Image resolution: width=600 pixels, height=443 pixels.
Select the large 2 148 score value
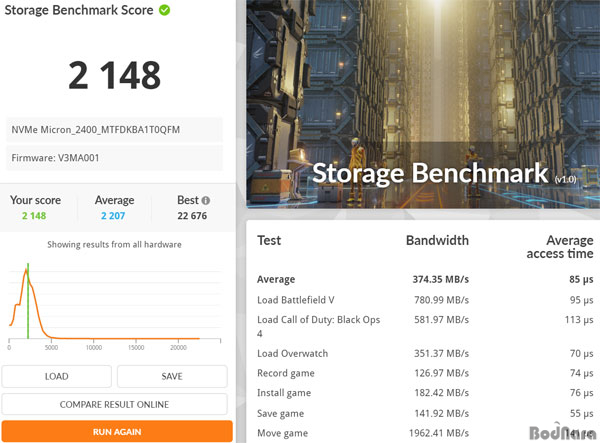coord(114,75)
